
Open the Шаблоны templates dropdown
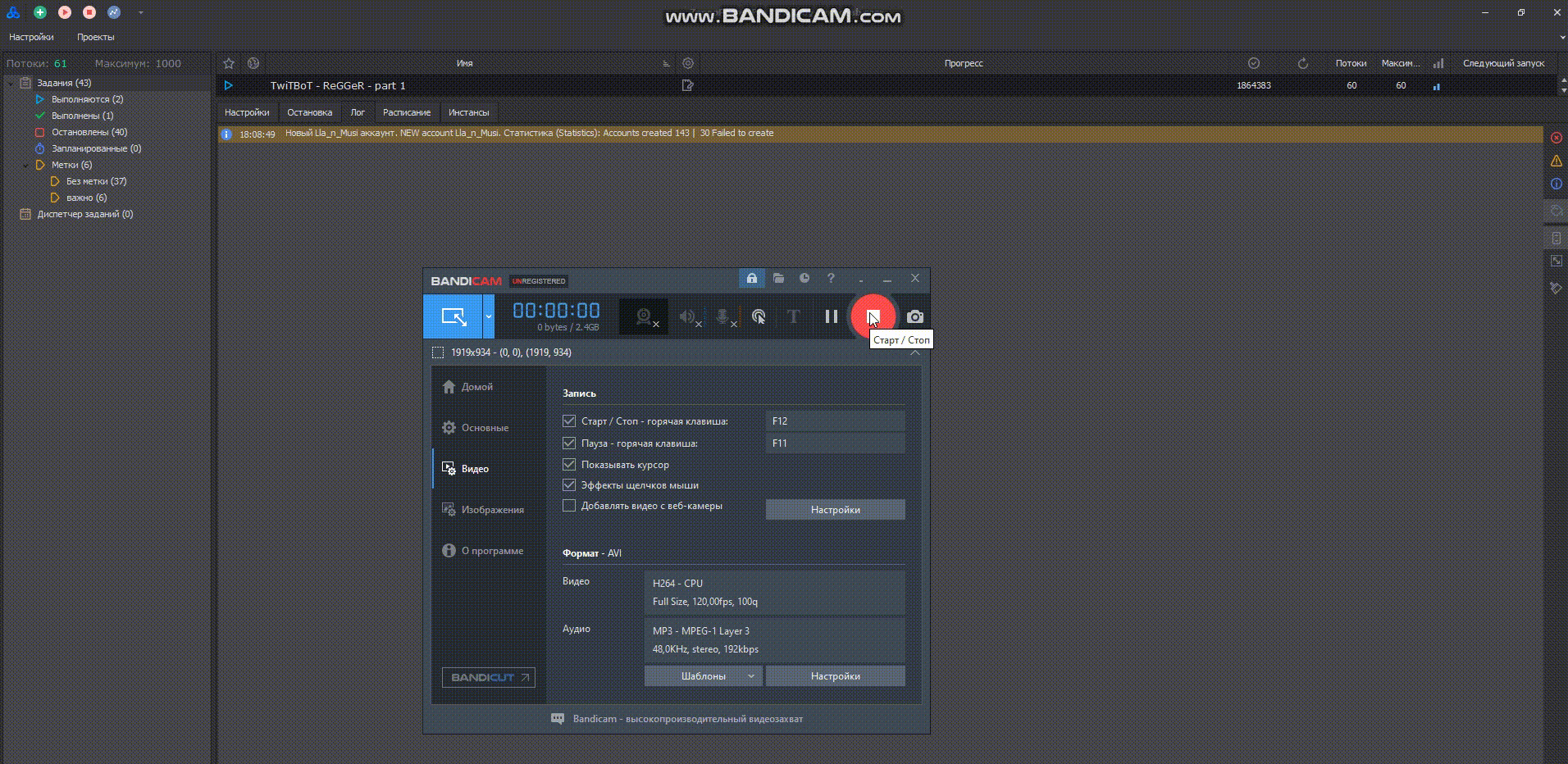(x=703, y=676)
